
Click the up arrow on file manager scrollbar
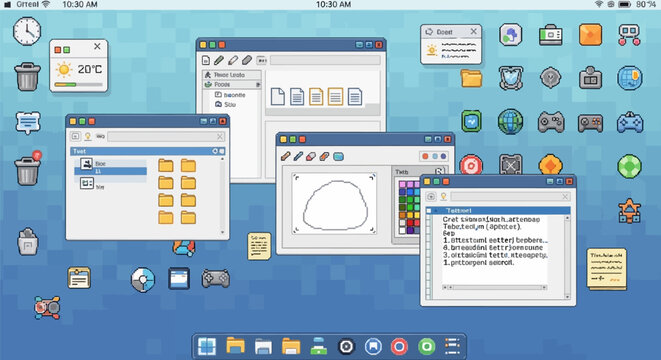pos(222,159)
